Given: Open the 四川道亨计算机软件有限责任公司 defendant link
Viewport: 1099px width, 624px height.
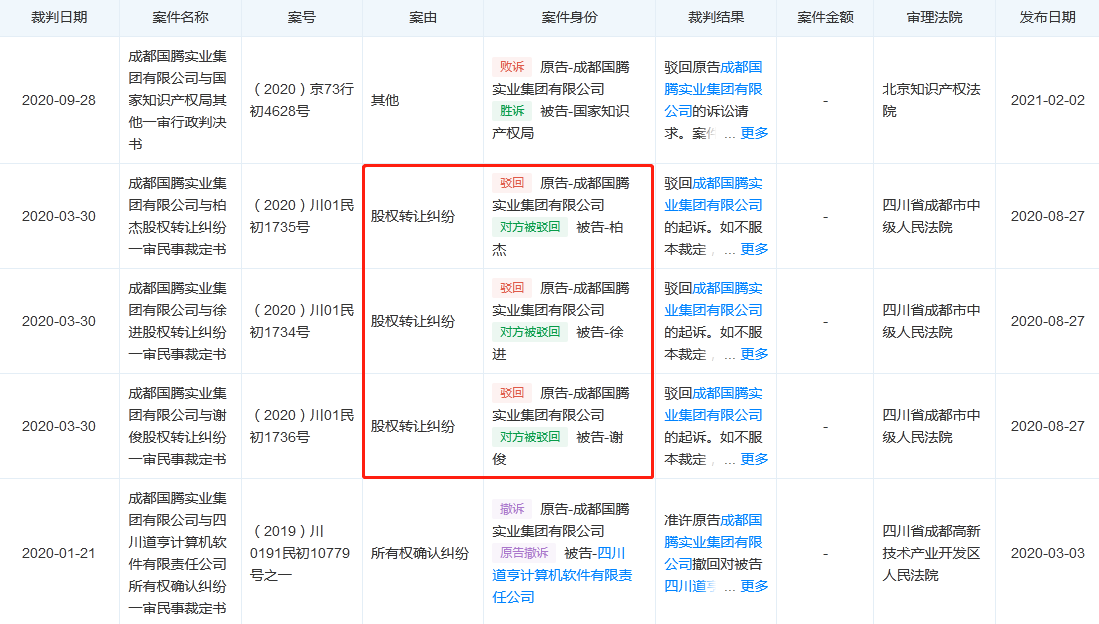Looking at the screenshot, I should coord(562,575).
